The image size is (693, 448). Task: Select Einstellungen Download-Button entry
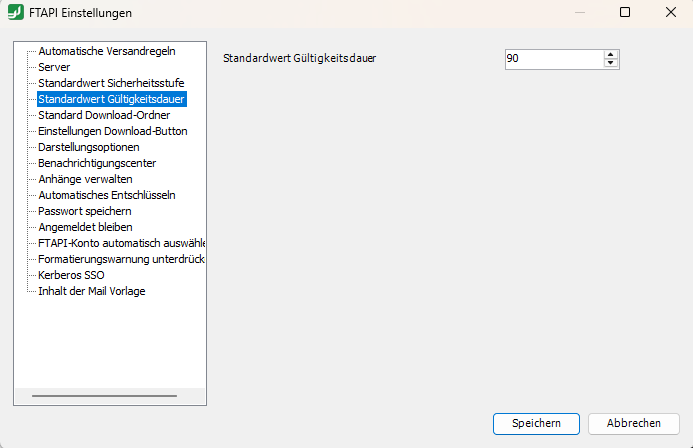(x=113, y=131)
